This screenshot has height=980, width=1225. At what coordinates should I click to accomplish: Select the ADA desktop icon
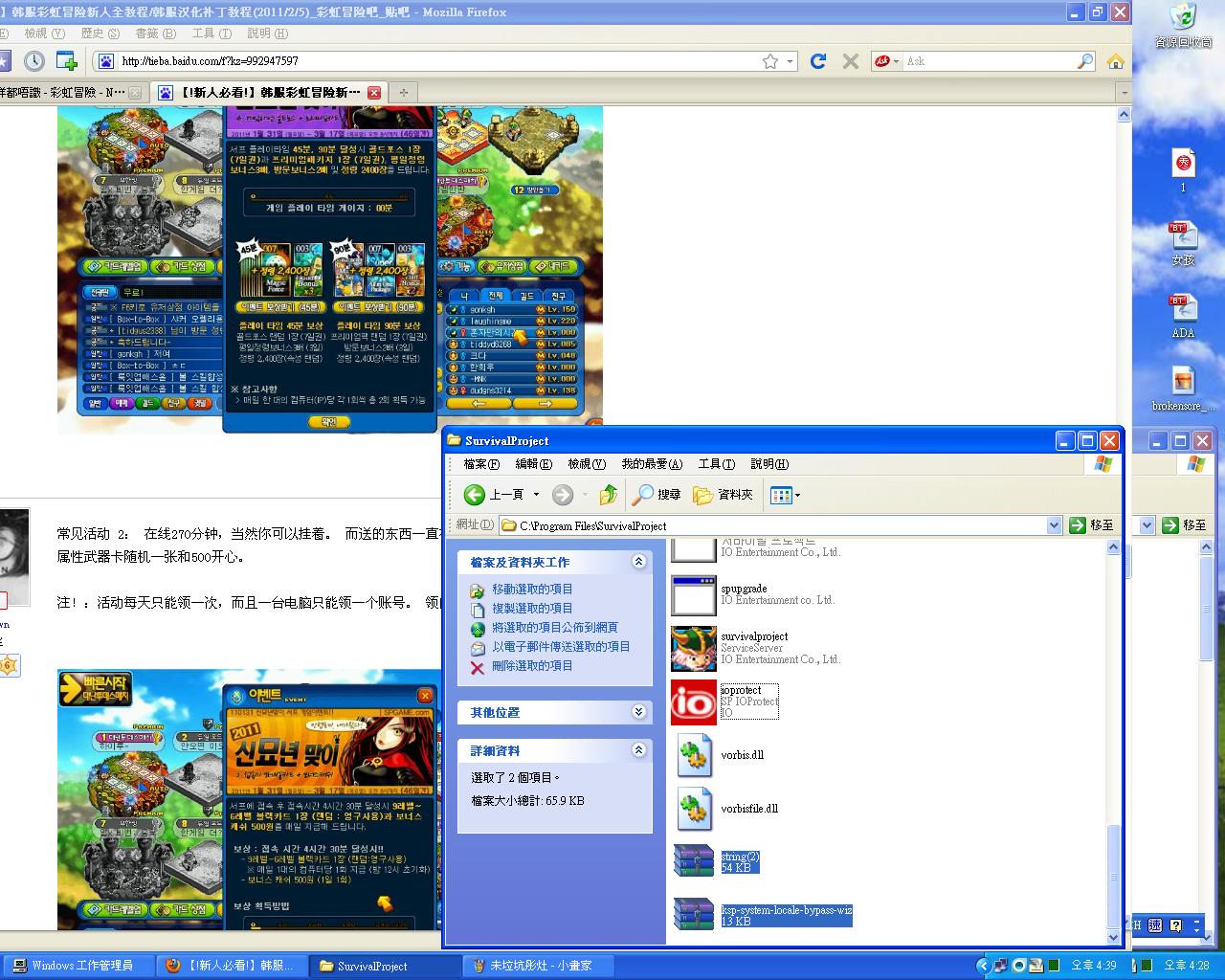point(1184,317)
